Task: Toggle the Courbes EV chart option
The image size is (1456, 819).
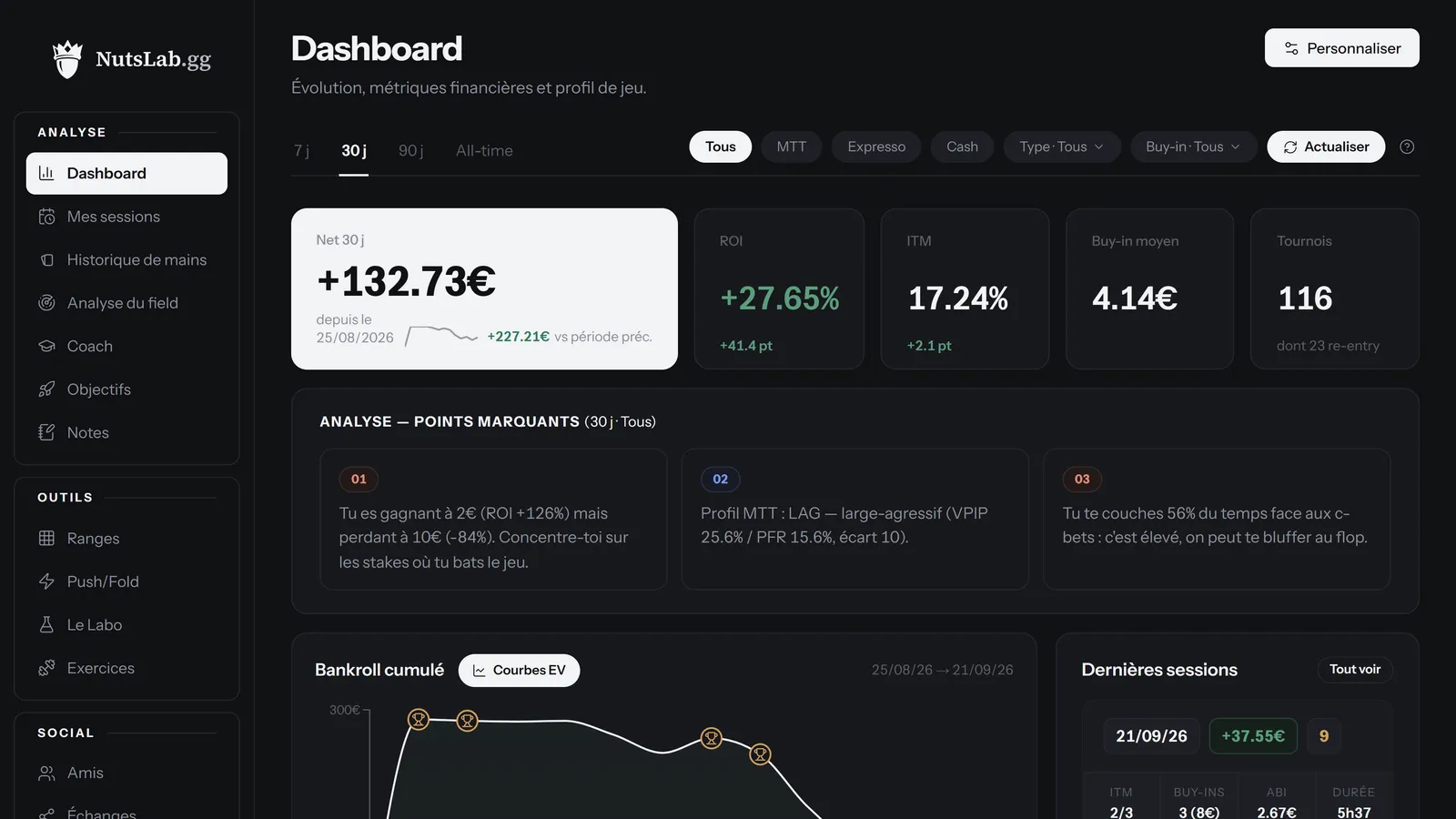Action: [x=519, y=670]
